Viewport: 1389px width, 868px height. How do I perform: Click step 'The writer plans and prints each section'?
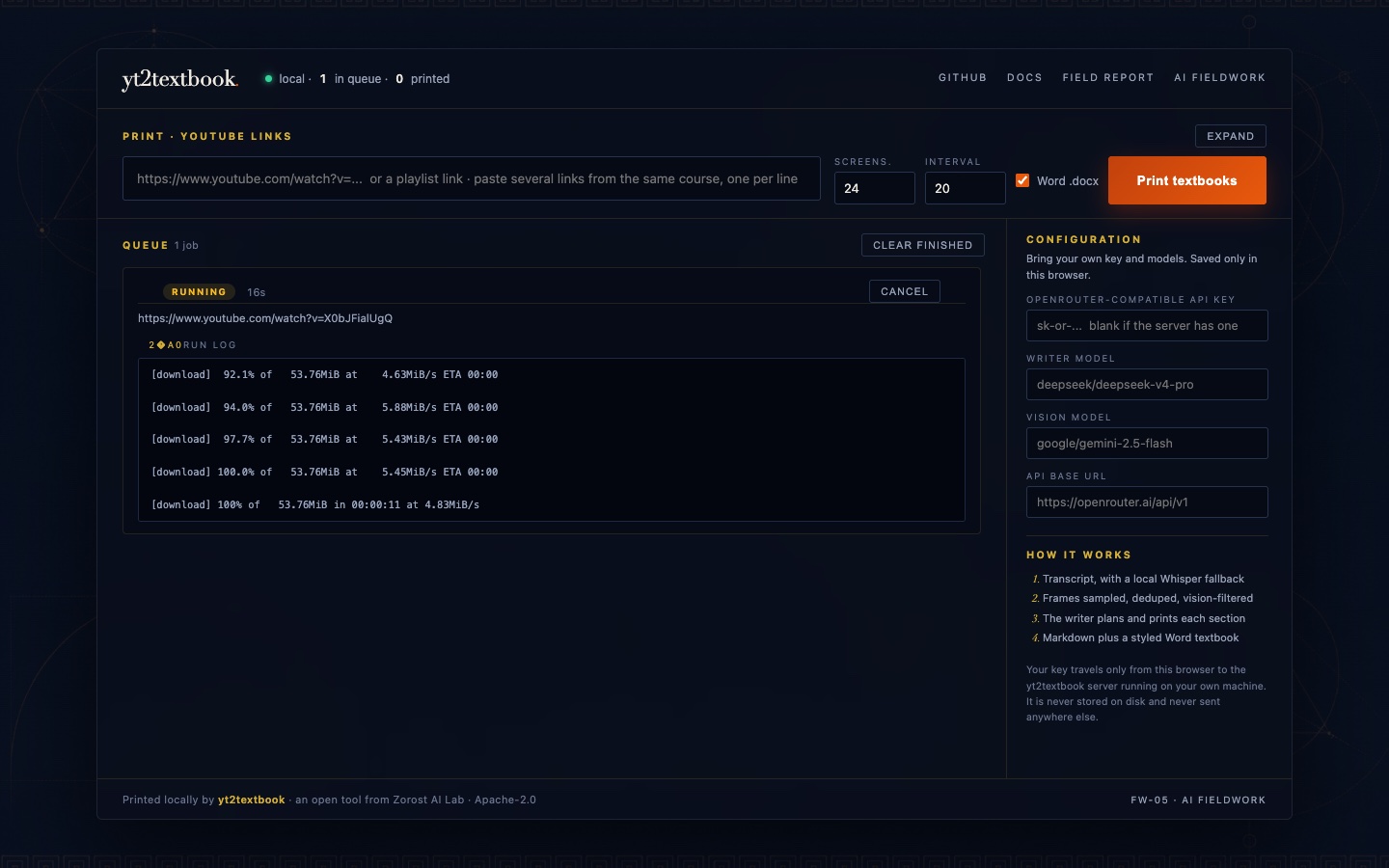tap(1144, 618)
